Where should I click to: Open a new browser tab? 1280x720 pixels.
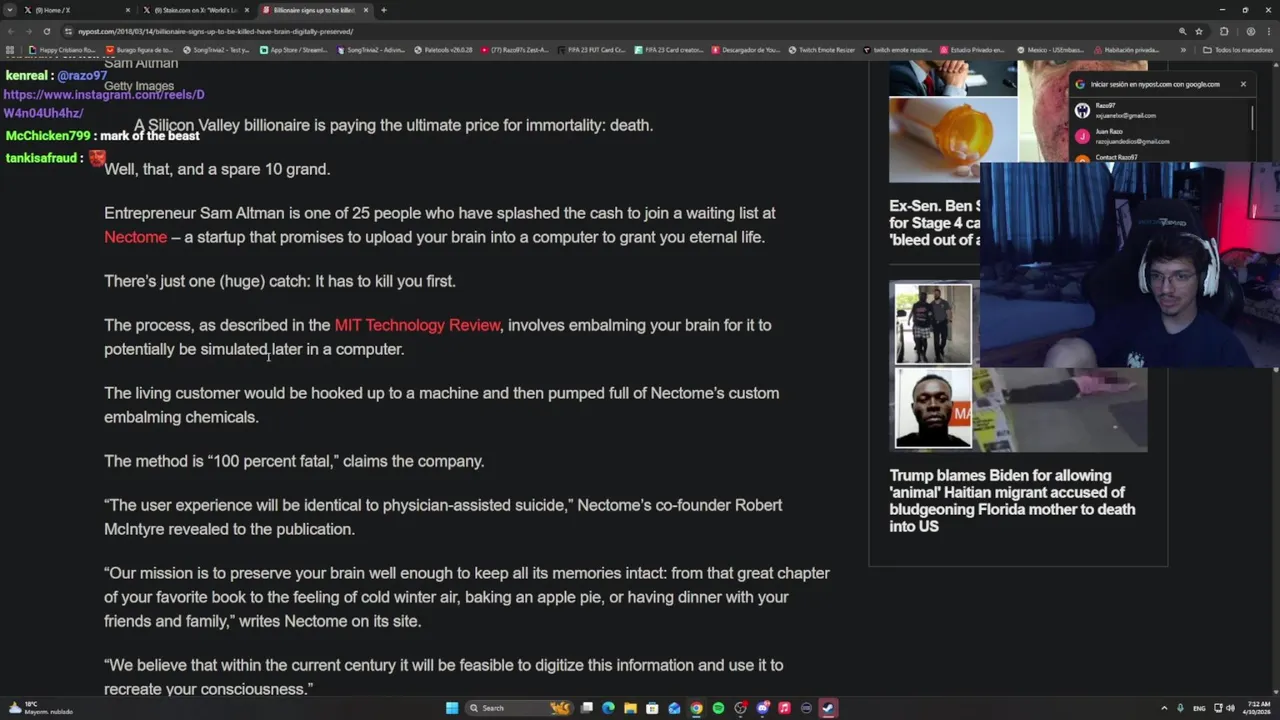[x=384, y=10]
